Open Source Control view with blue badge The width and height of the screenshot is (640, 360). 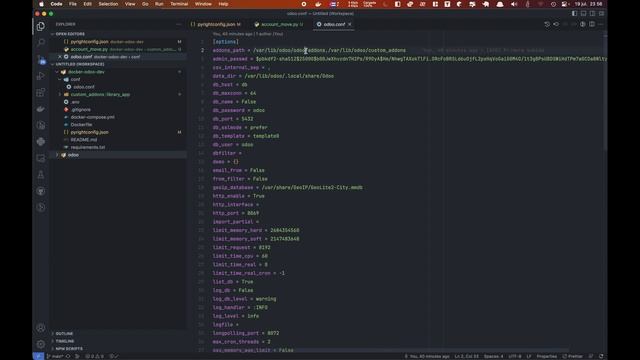[41, 60]
